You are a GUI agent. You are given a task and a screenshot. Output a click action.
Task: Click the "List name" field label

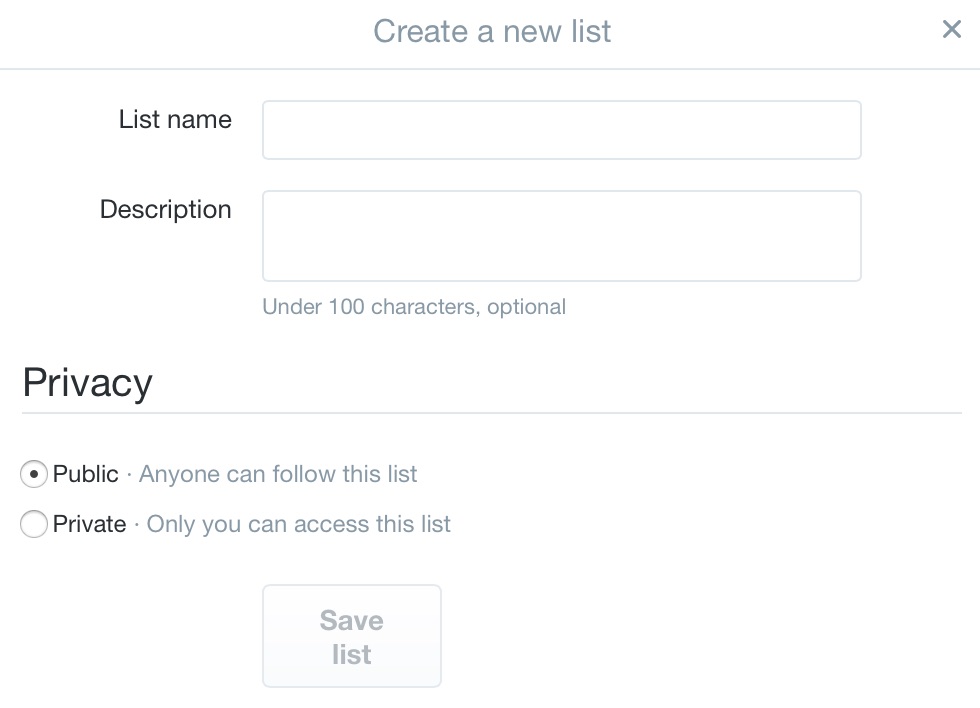point(175,120)
